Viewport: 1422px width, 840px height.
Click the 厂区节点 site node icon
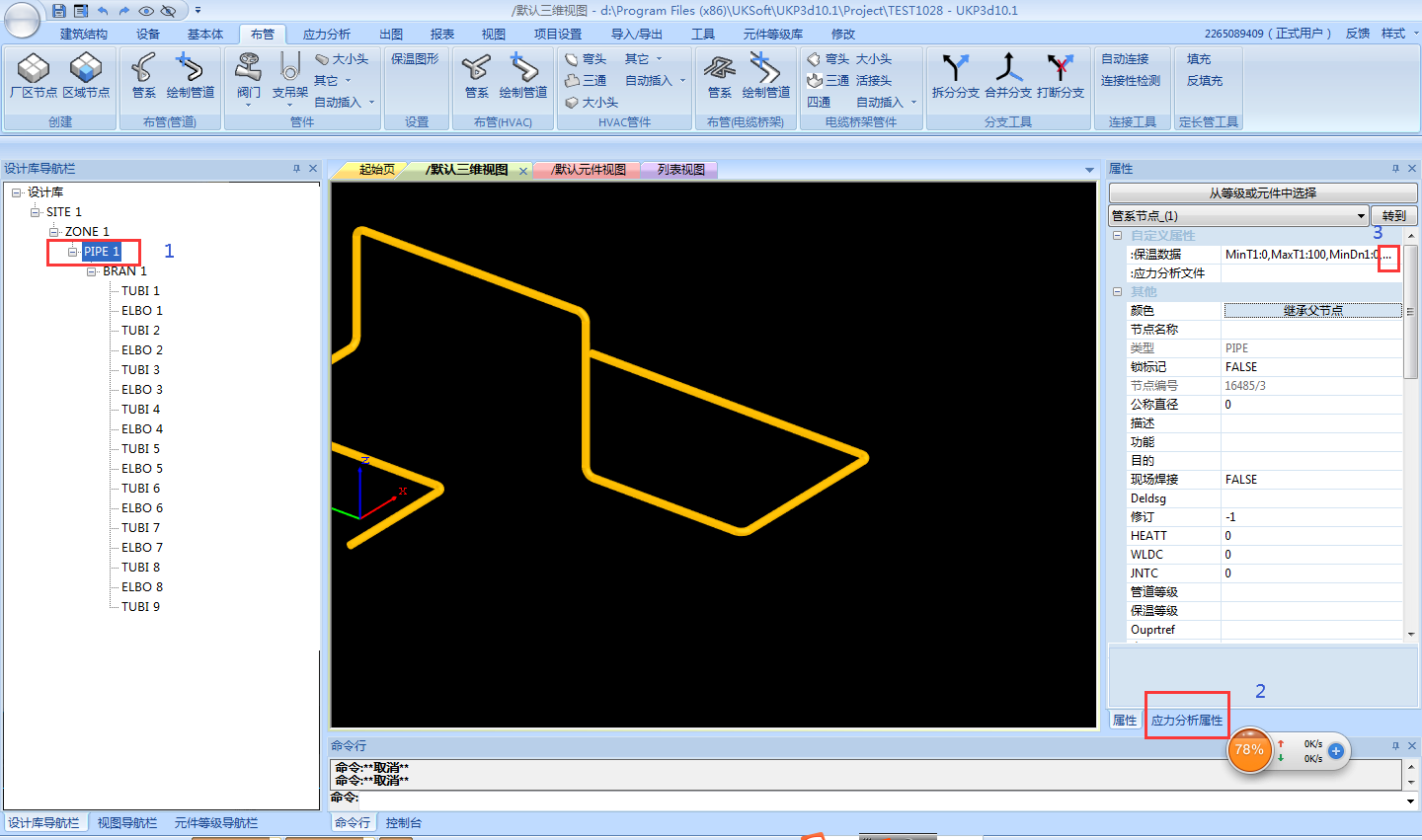(x=34, y=69)
